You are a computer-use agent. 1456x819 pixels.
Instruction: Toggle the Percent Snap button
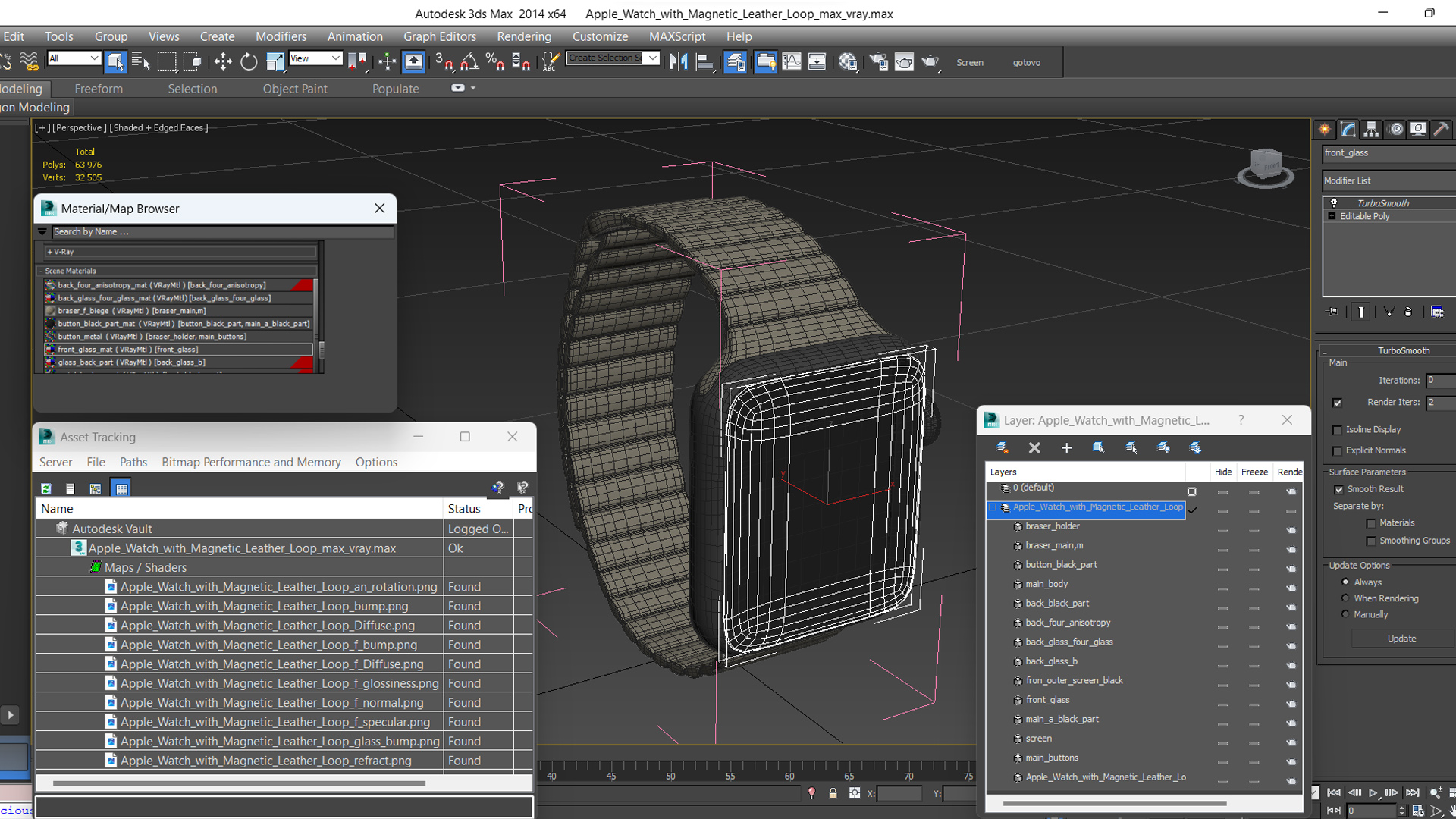pyautogui.click(x=495, y=62)
